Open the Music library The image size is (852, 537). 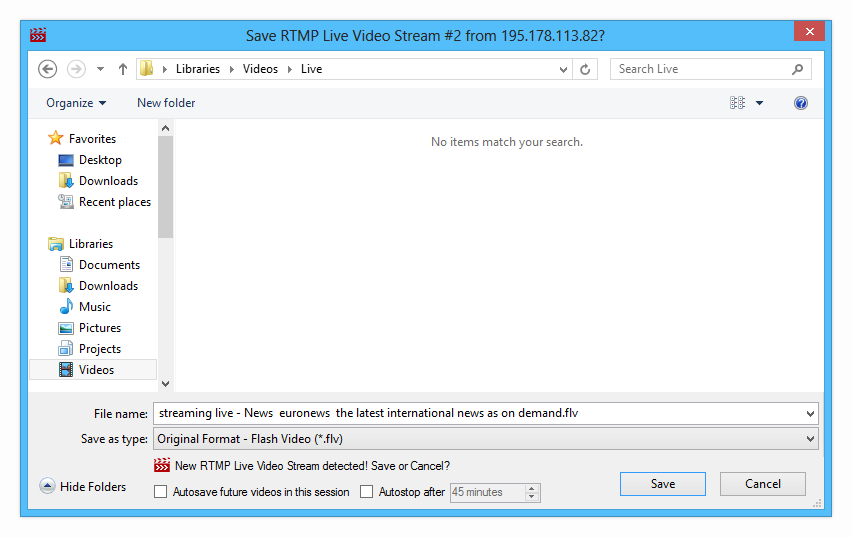click(x=95, y=307)
